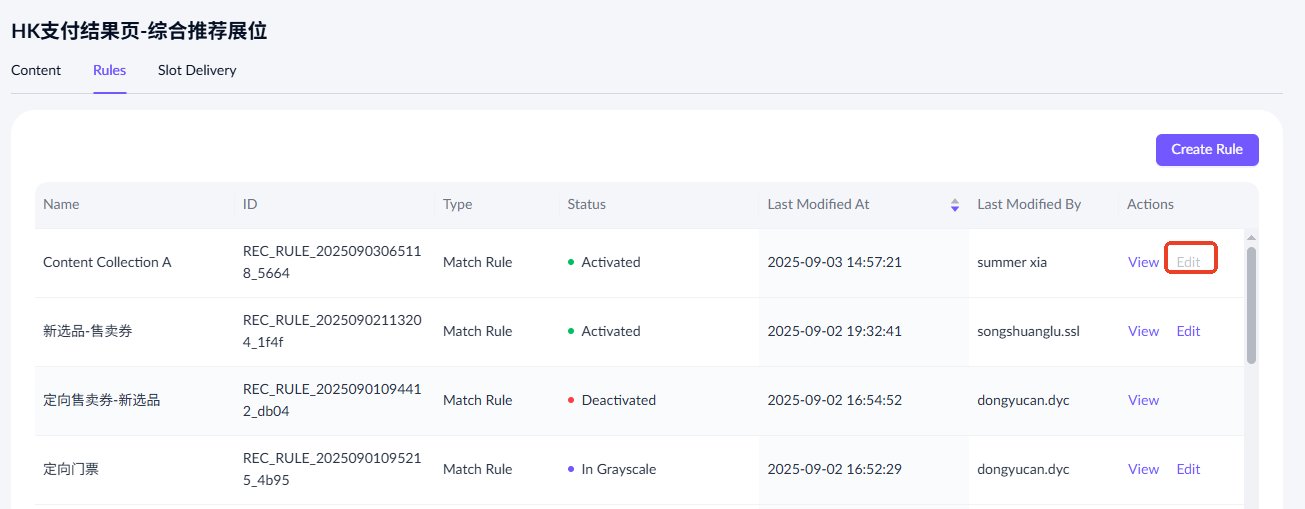View the 新选品-售卖券 rule

(x=1143, y=331)
